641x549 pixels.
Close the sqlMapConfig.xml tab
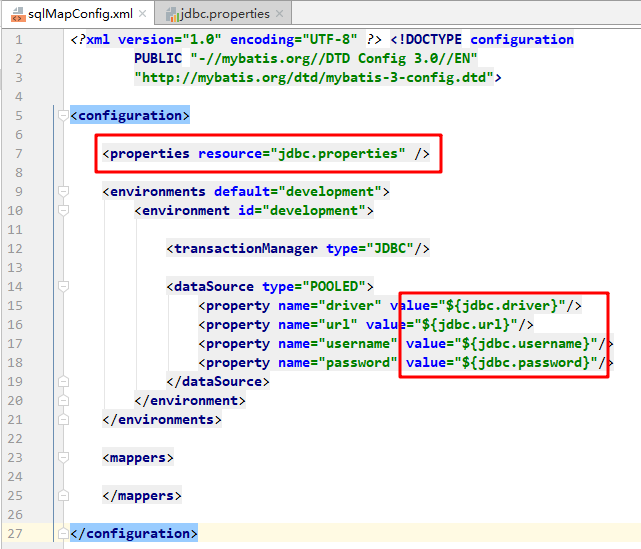pyautogui.click(x=142, y=13)
